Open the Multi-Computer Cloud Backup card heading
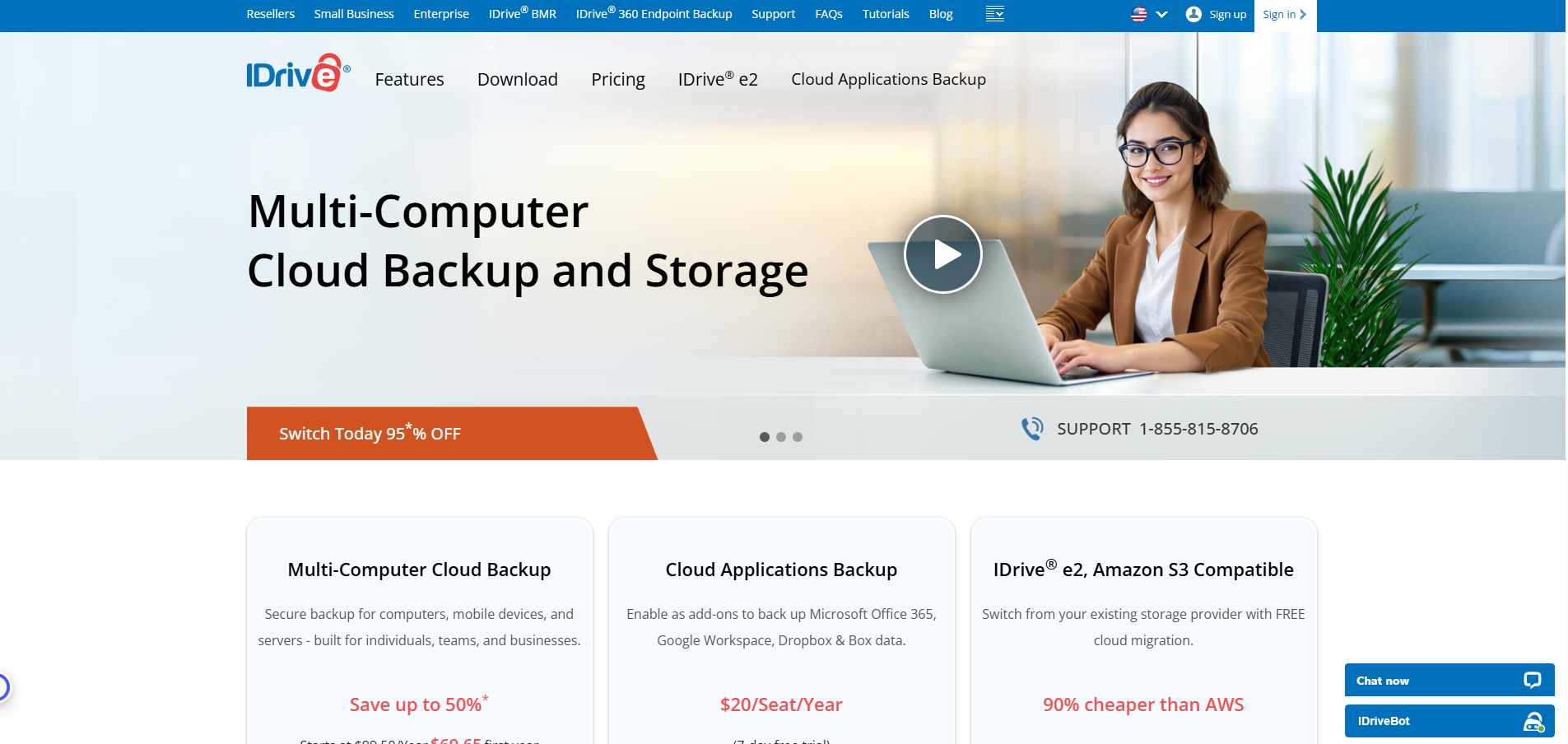1568x744 pixels. [x=420, y=570]
